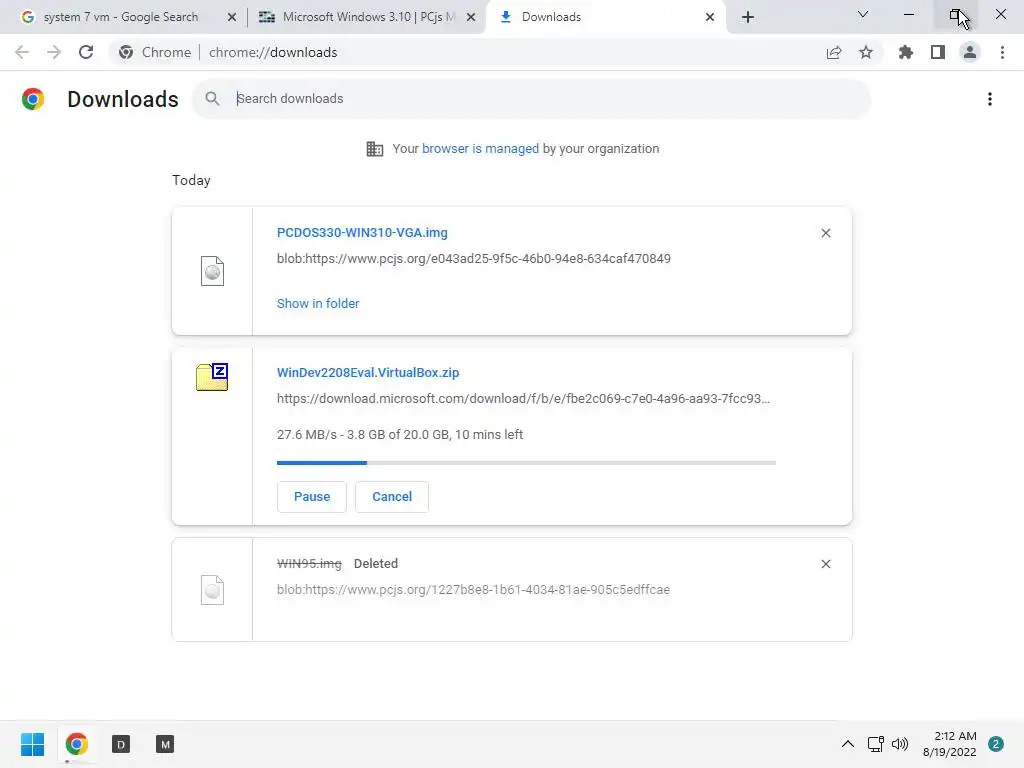Open the D app in the taskbar
This screenshot has height=768, width=1024.
[x=121, y=744]
